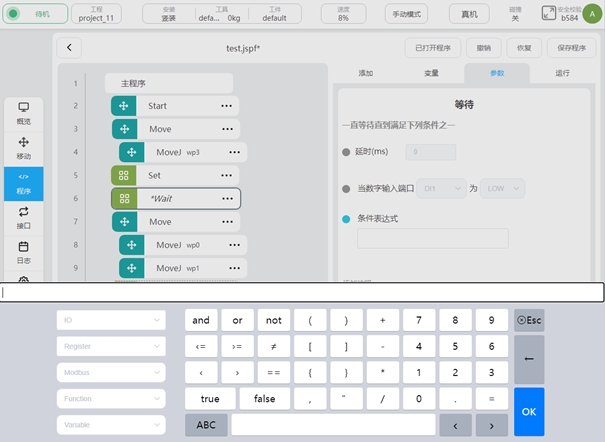The height and width of the screenshot is (442, 605).
Task: Click the 保存程序 save program button
Action: pos(570,48)
